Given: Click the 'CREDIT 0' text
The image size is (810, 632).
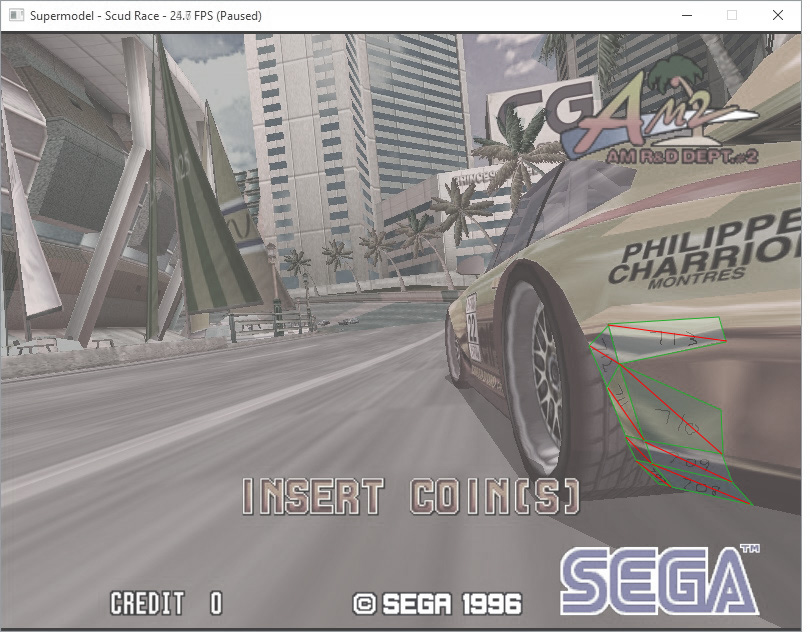Looking at the screenshot, I should pos(166,603).
